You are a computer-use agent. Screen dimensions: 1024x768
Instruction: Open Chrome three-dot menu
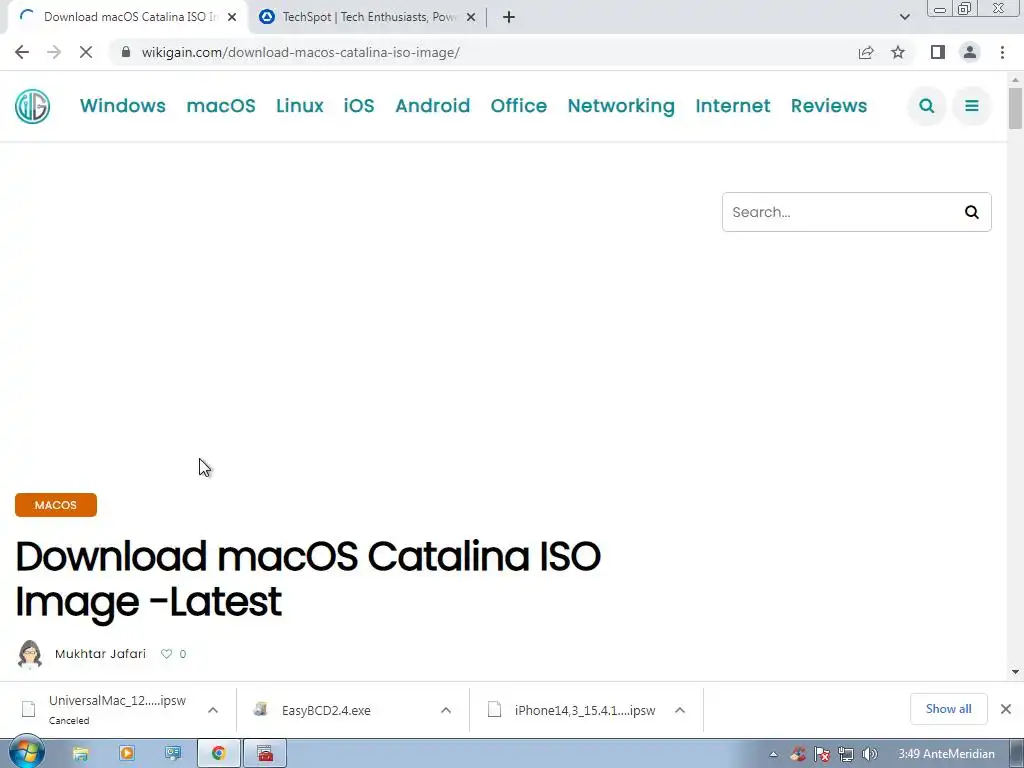(x=1002, y=52)
